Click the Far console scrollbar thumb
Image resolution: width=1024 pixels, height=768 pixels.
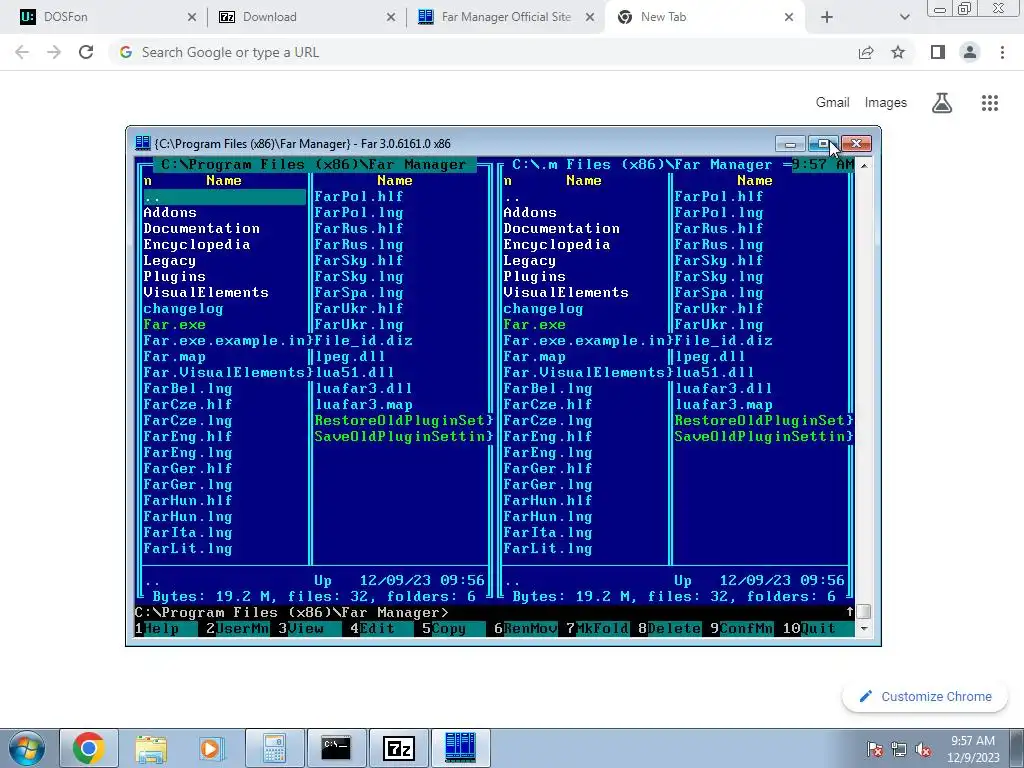864,611
